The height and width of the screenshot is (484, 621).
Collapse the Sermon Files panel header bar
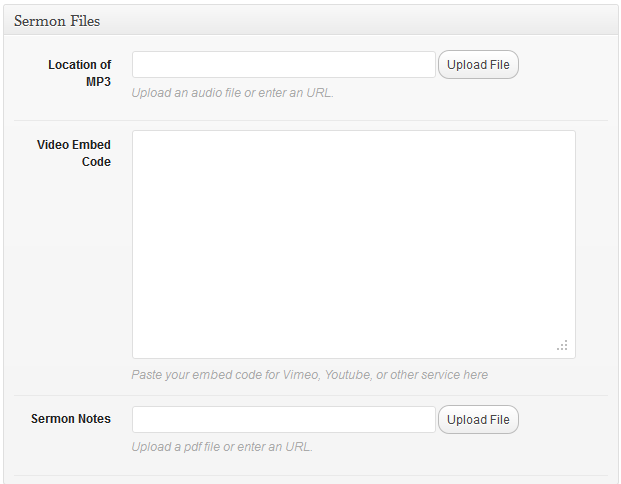pos(310,21)
